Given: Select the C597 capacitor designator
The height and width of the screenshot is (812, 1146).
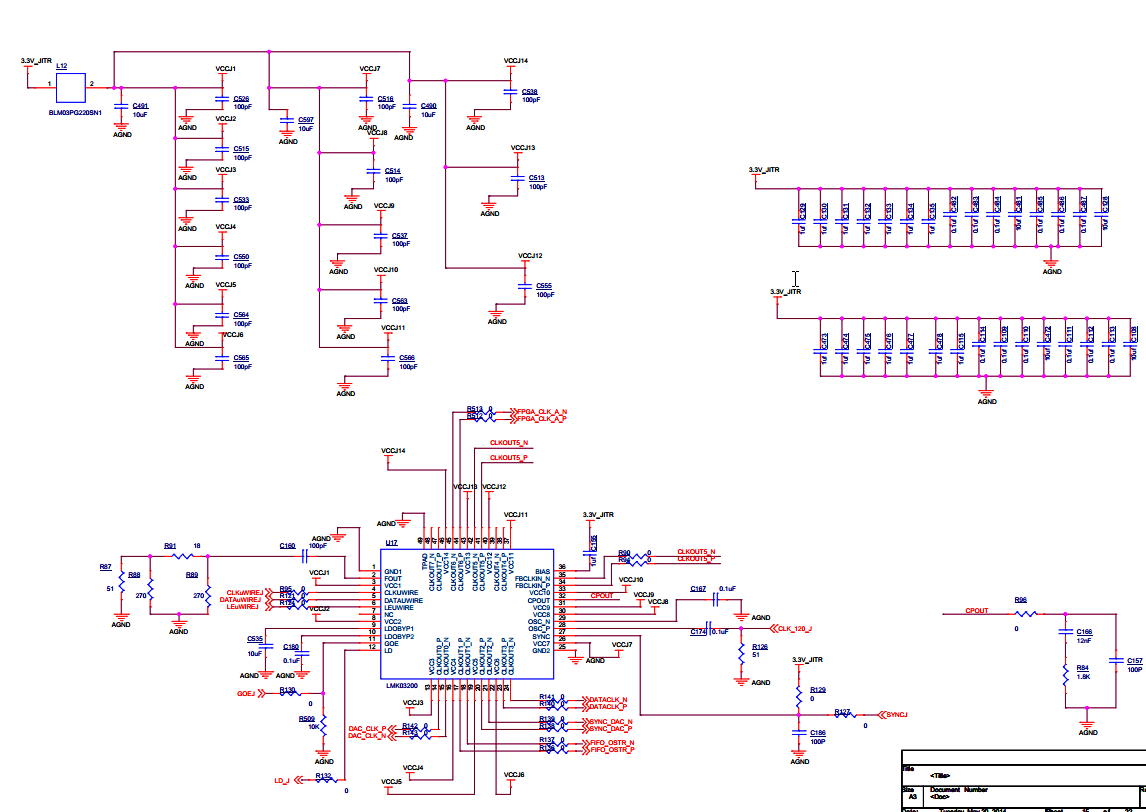Looking at the screenshot, I should click(x=306, y=120).
